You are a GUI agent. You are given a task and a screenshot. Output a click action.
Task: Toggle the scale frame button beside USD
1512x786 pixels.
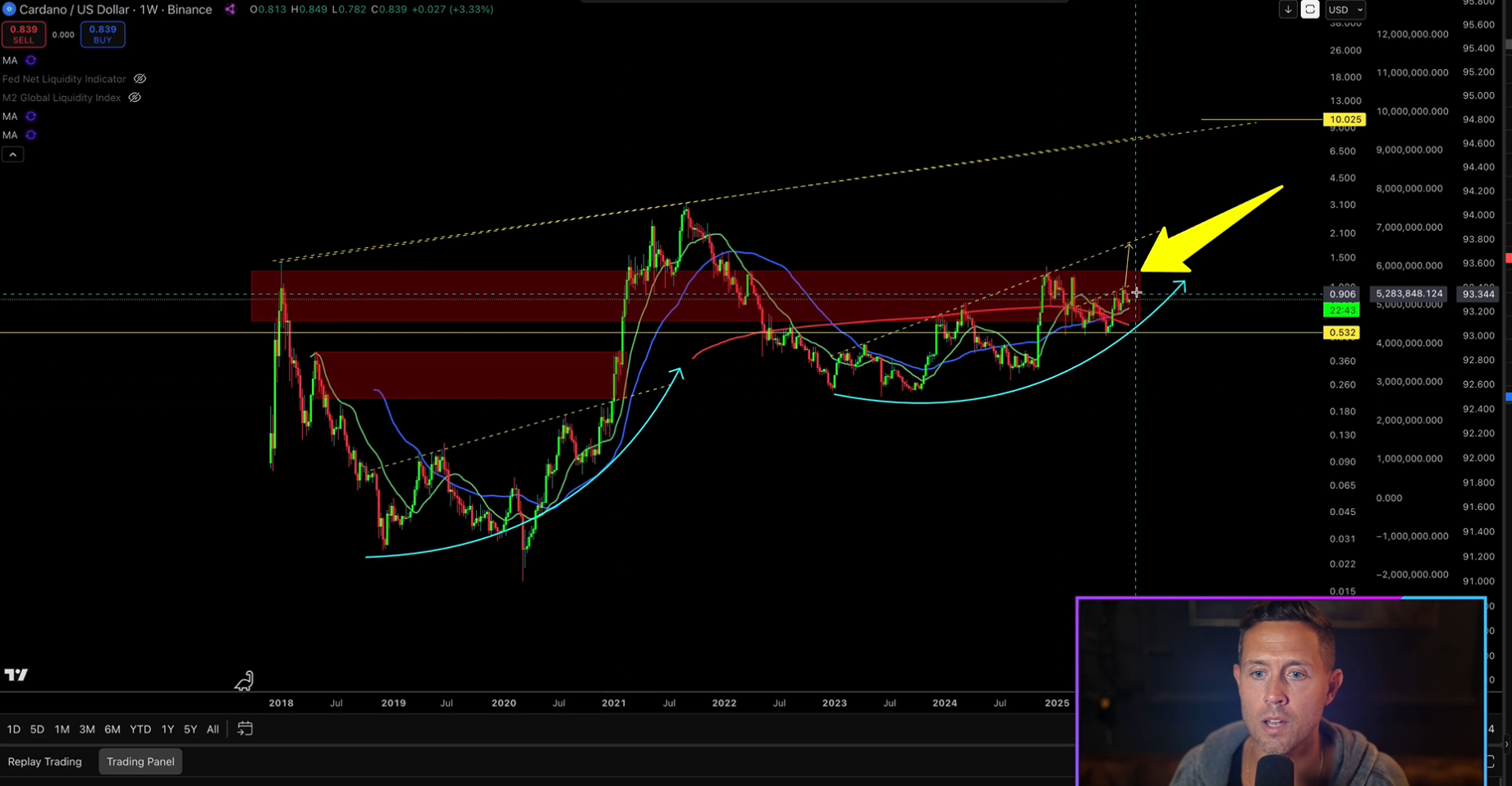pos(1310,10)
